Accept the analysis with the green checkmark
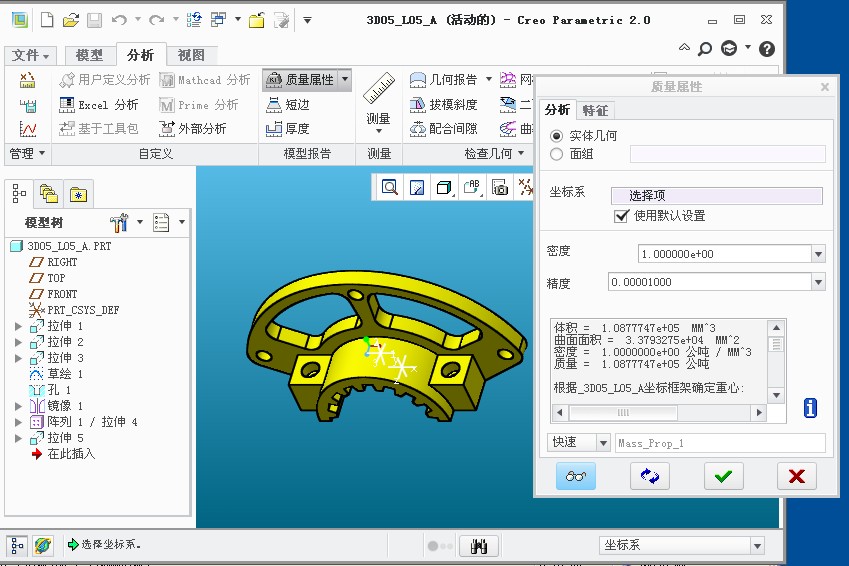 pyautogui.click(x=723, y=476)
